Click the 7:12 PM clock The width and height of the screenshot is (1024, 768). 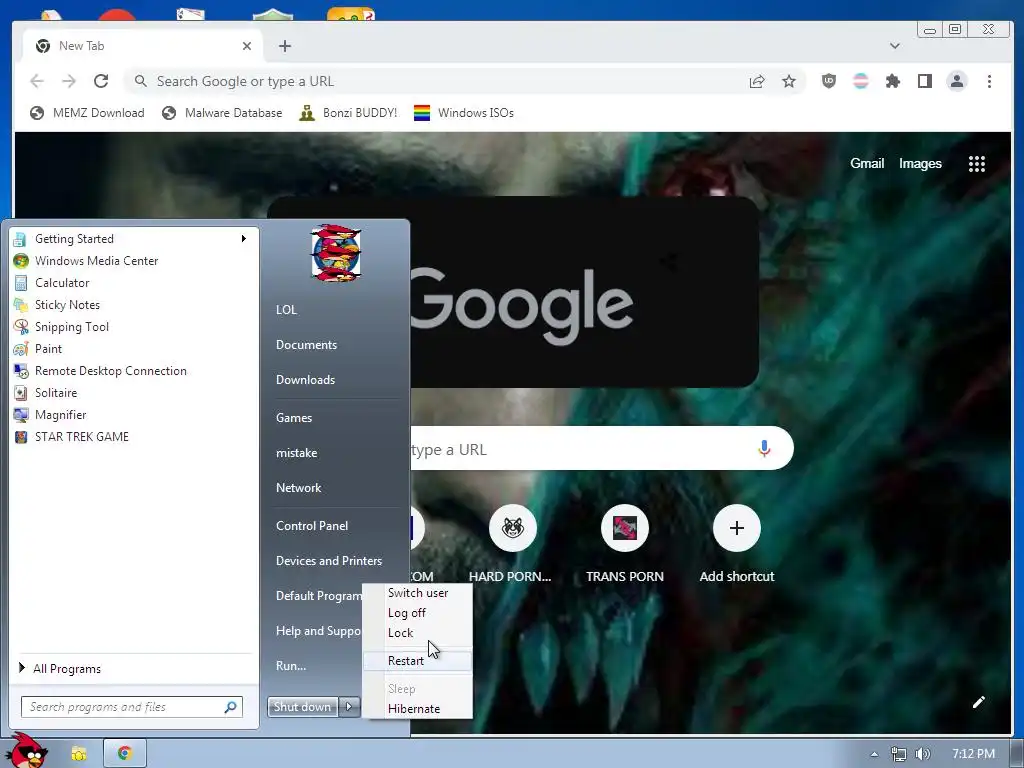tap(973, 754)
